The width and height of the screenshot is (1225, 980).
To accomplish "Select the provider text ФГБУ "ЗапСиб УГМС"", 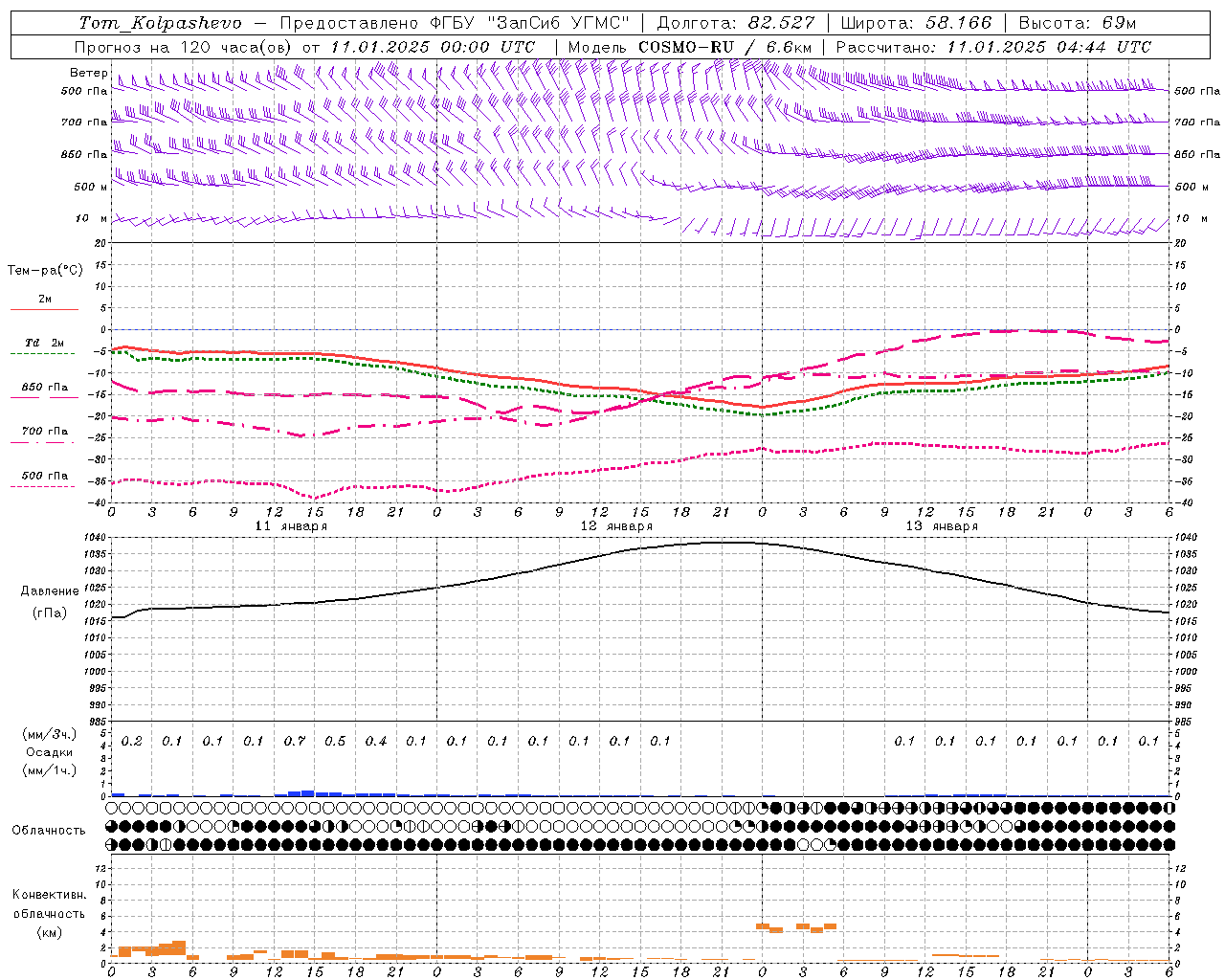I will click(x=528, y=23).
